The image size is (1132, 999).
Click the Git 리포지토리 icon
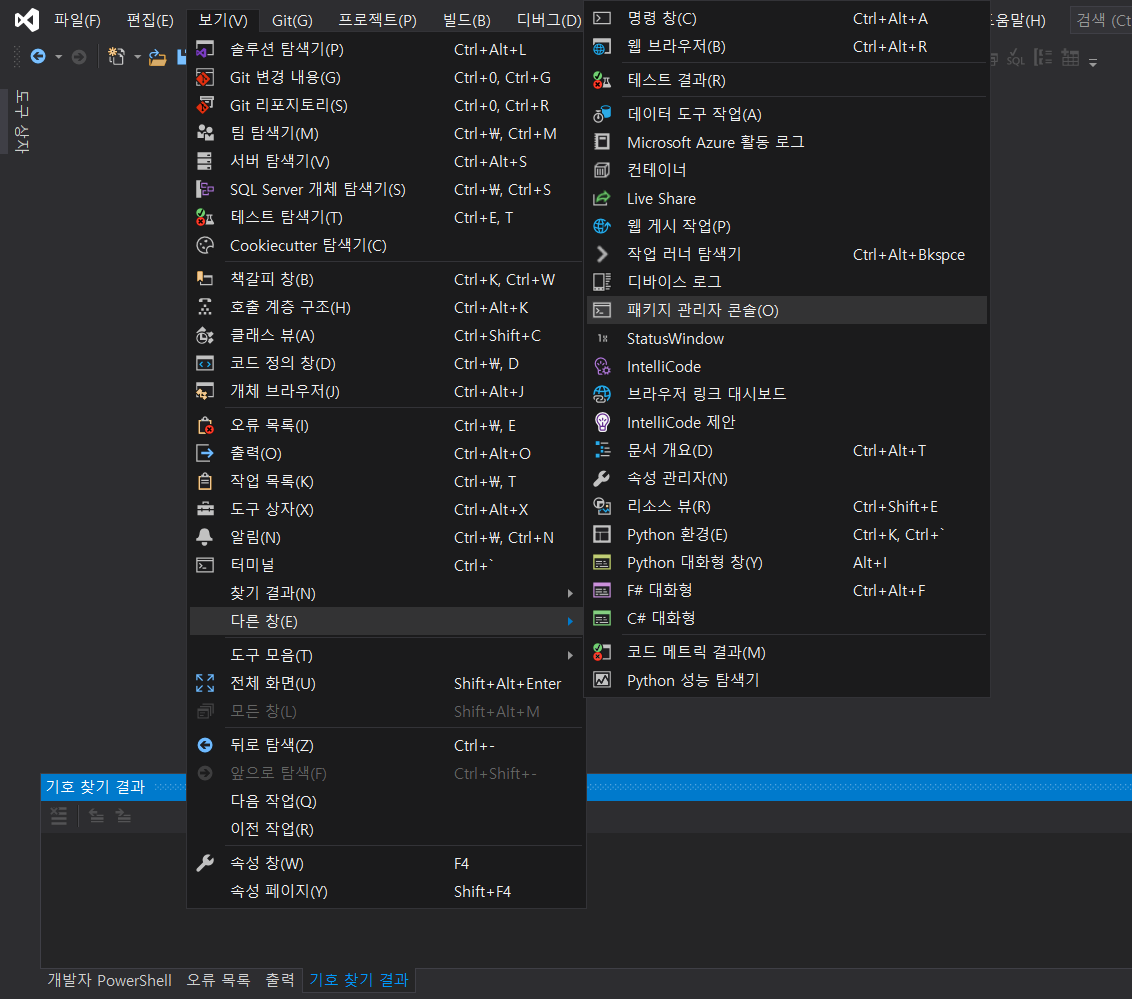pos(205,105)
